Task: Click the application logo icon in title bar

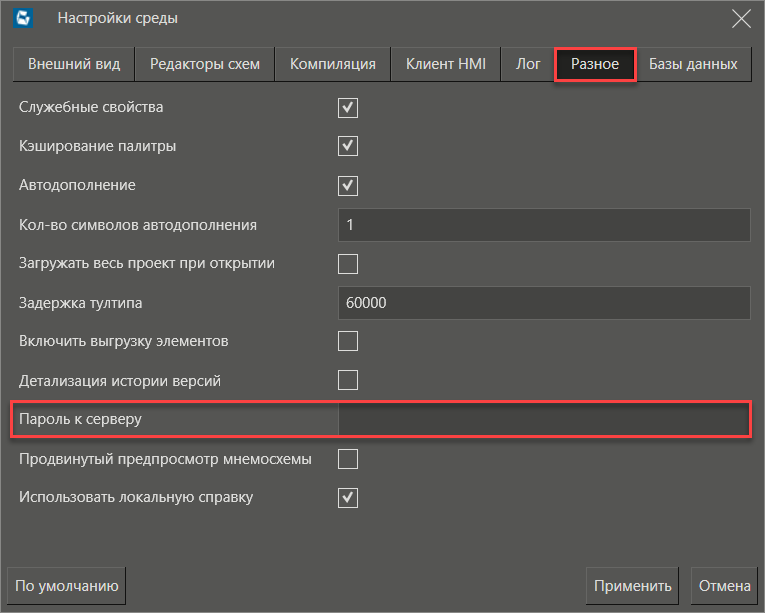Action: pos(23,19)
